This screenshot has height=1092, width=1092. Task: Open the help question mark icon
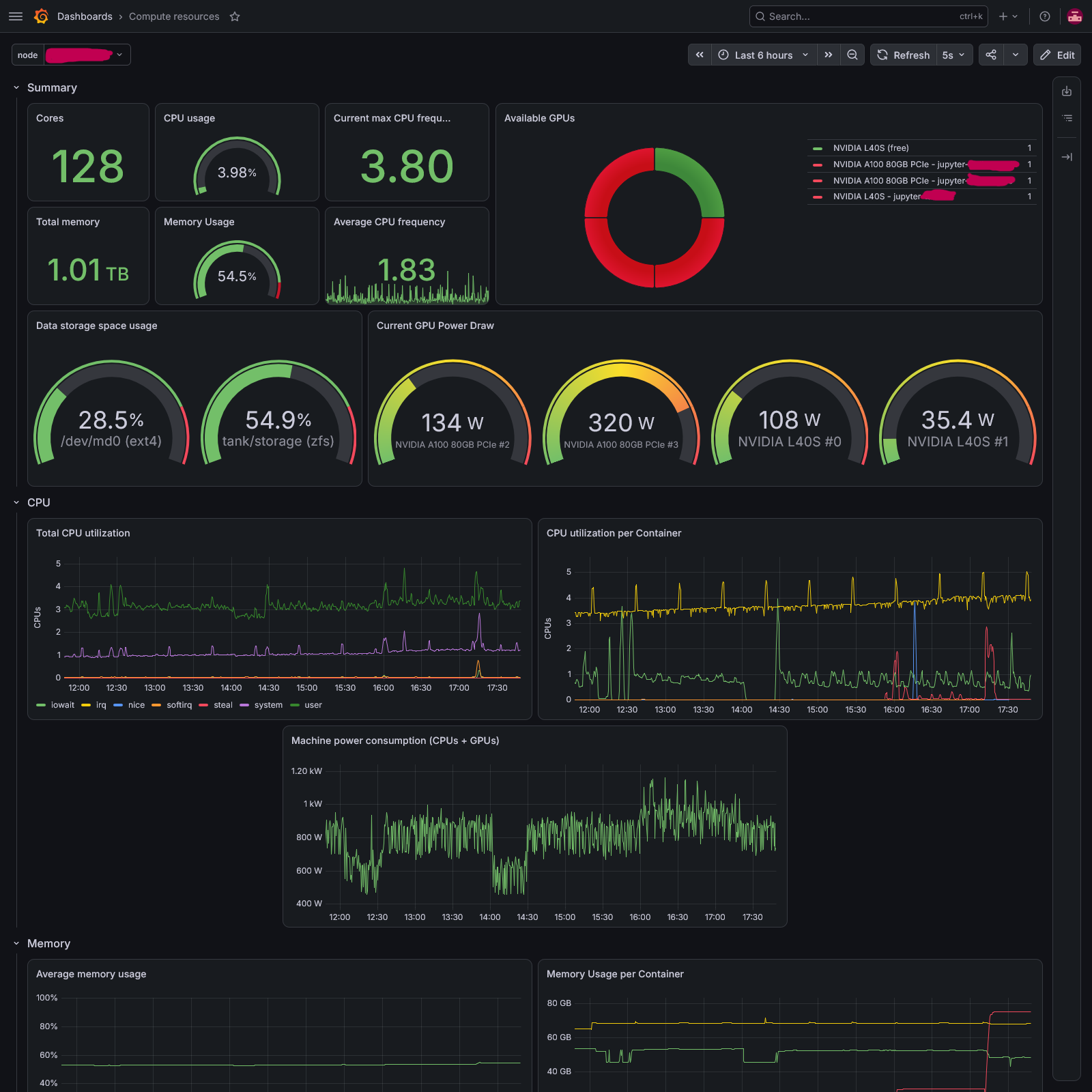click(1045, 16)
